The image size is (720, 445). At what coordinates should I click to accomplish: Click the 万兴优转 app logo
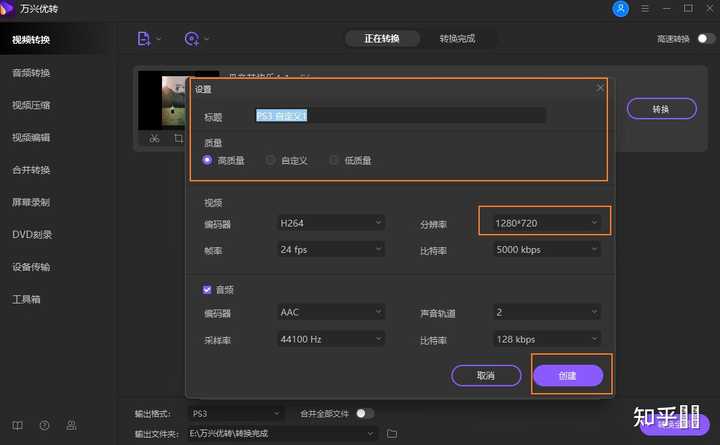pos(6,8)
